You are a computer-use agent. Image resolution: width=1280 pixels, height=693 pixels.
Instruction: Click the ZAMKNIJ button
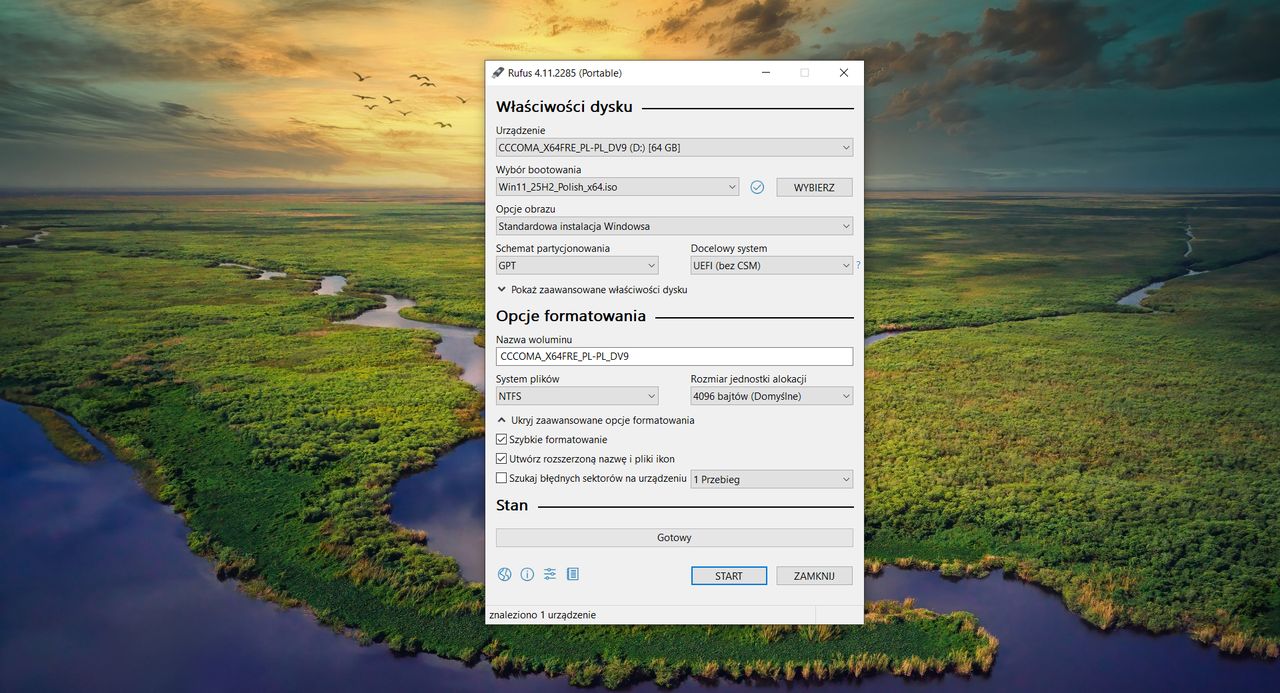813,575
